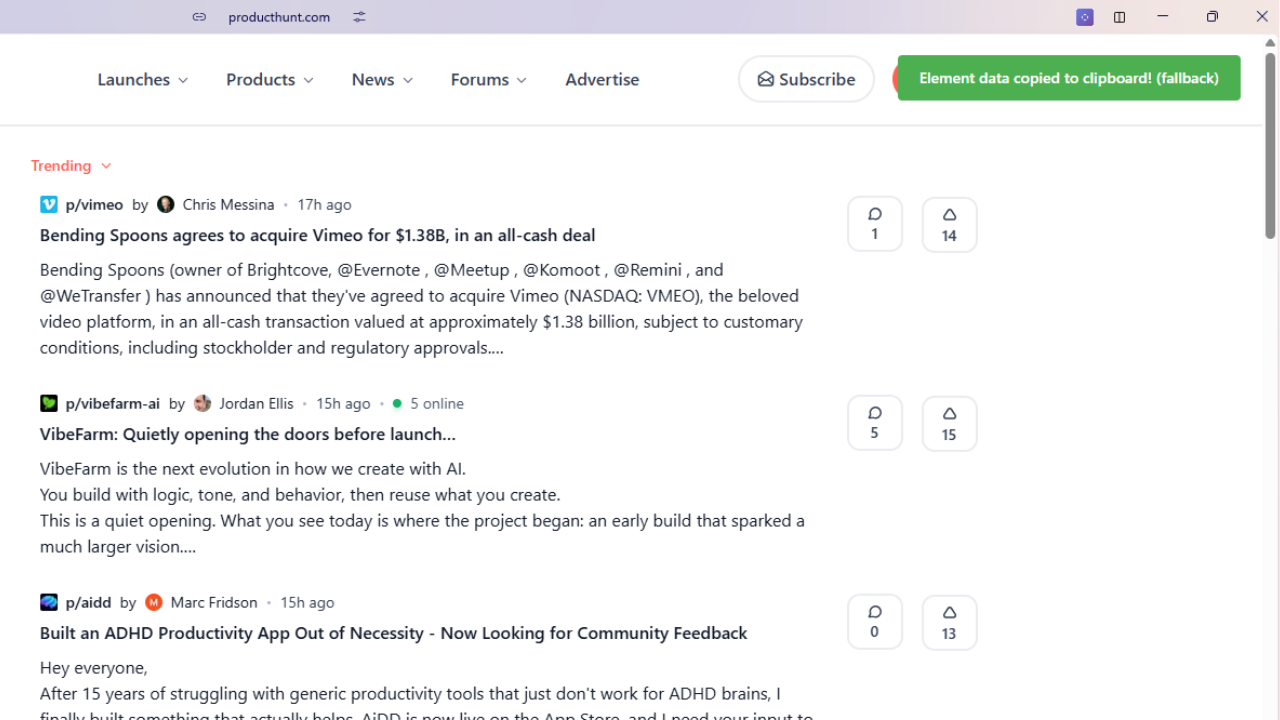This screenshot has height=720, width=1280.
Task: Open comments on the VibeFarm post
Action: (x=875, y=423)
